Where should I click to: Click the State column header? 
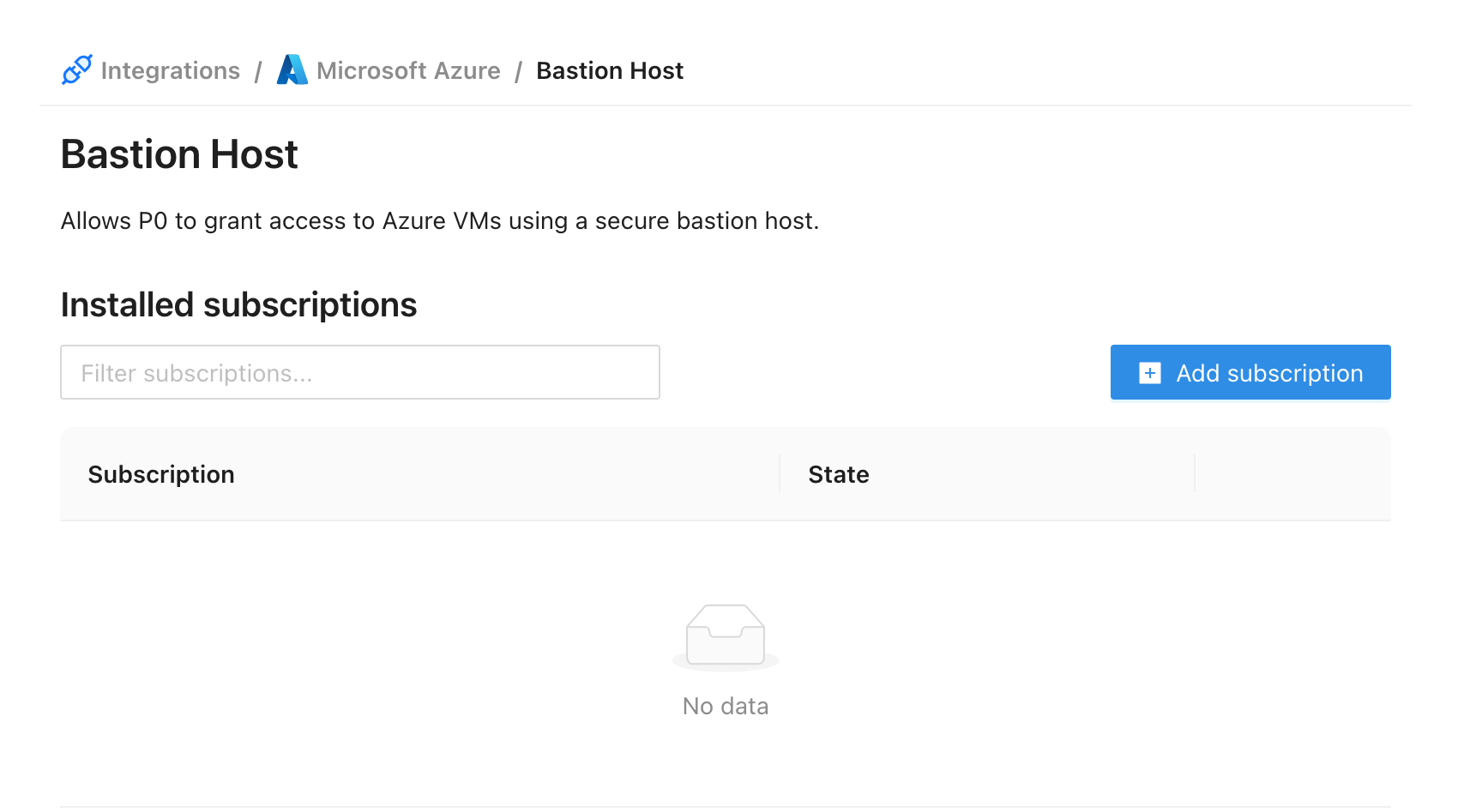[x=839, y=474]
